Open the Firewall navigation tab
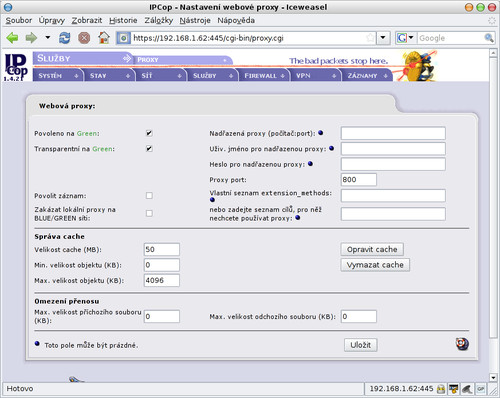 point(263,75)
